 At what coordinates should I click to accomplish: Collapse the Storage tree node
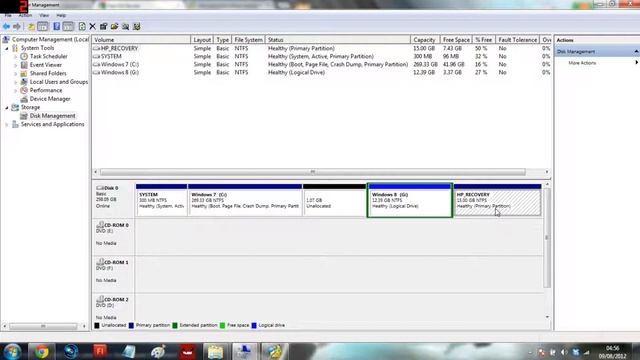7,108
